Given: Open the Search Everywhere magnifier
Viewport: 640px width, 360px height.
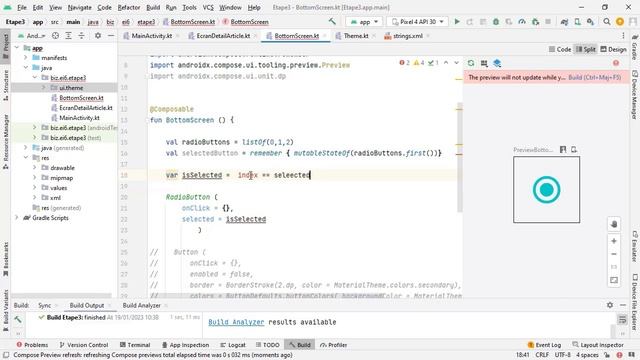Looking at the screenshot, I should (607, 22).
